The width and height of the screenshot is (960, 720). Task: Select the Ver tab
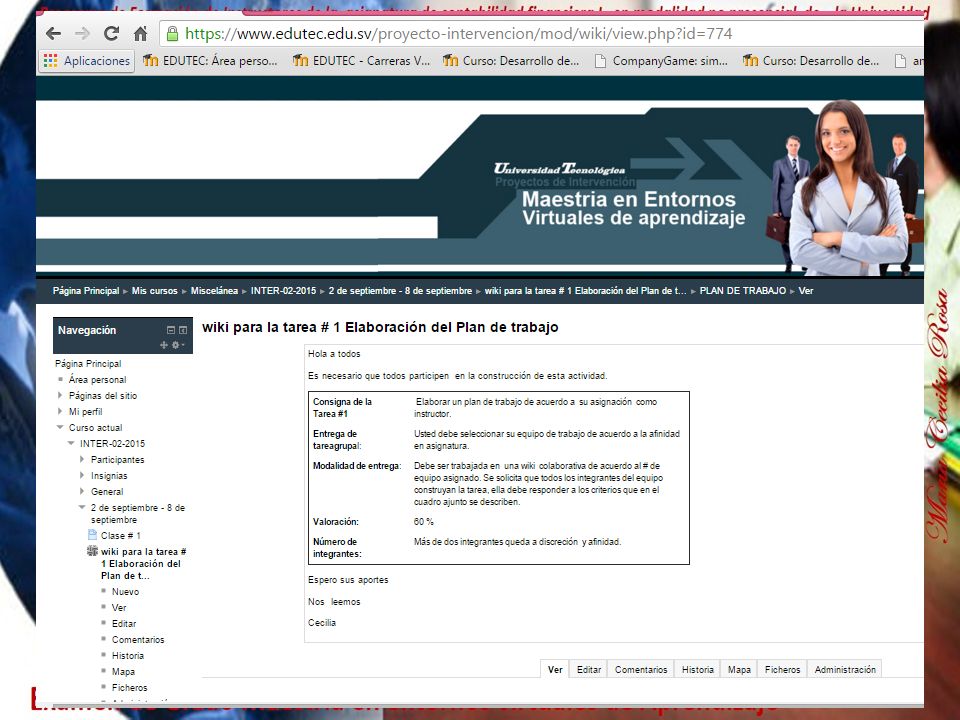(x=555, y=669)
